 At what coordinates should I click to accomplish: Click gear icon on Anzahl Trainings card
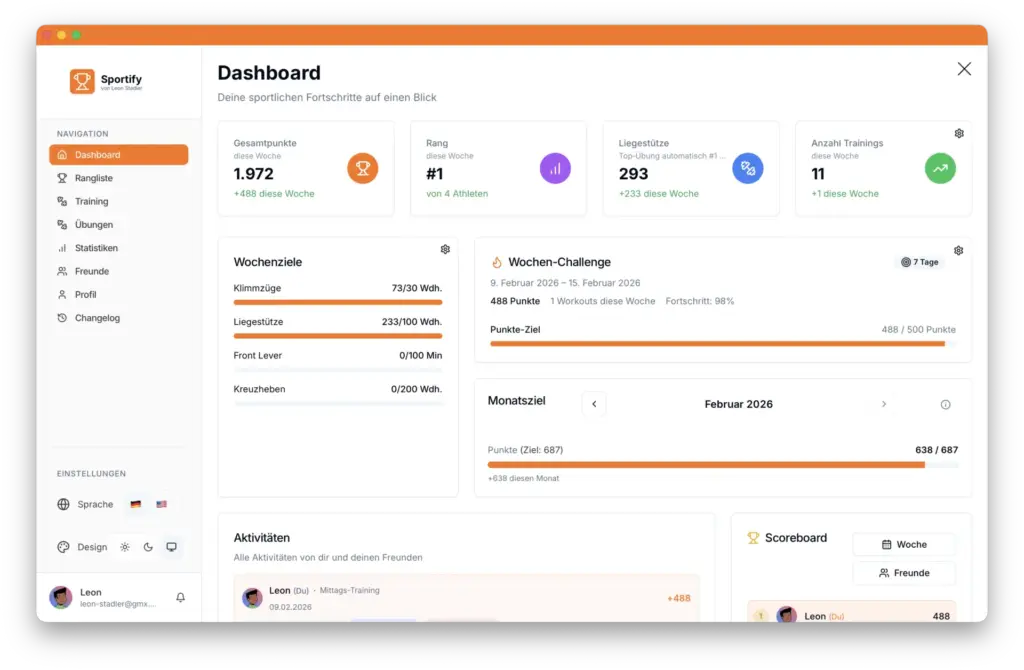coord(958,133)
